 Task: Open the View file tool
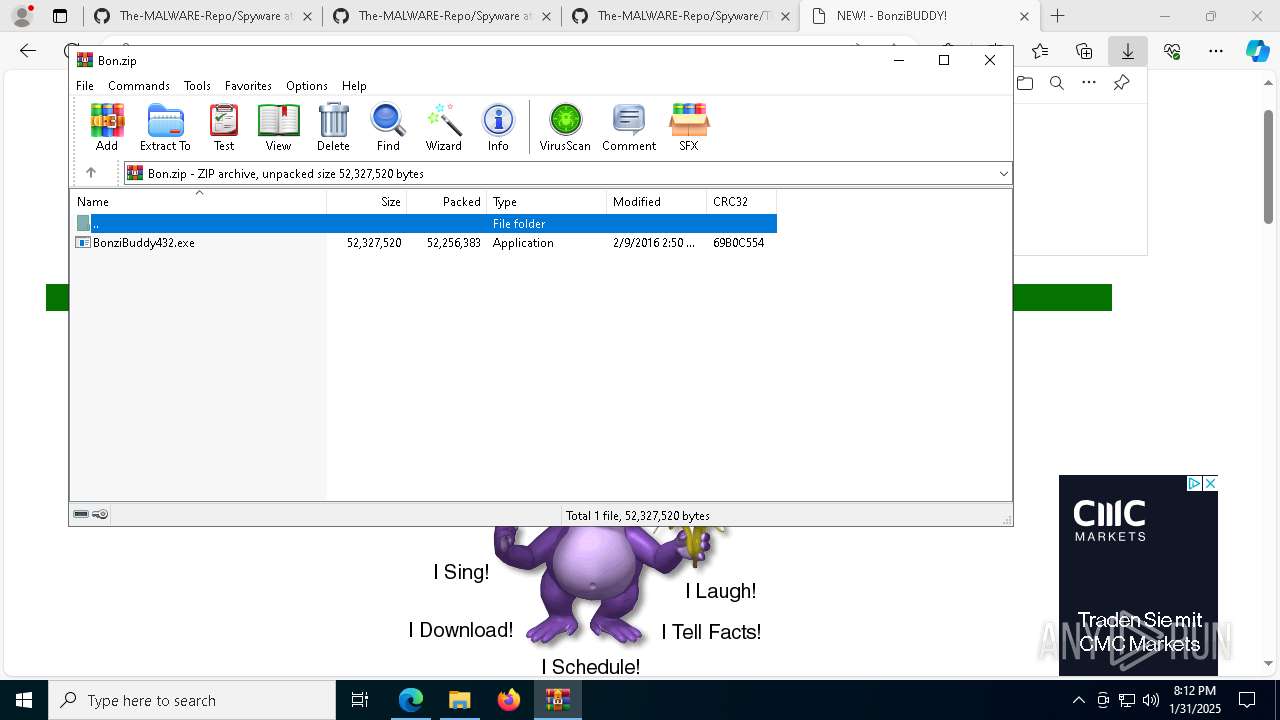point(278,127)
